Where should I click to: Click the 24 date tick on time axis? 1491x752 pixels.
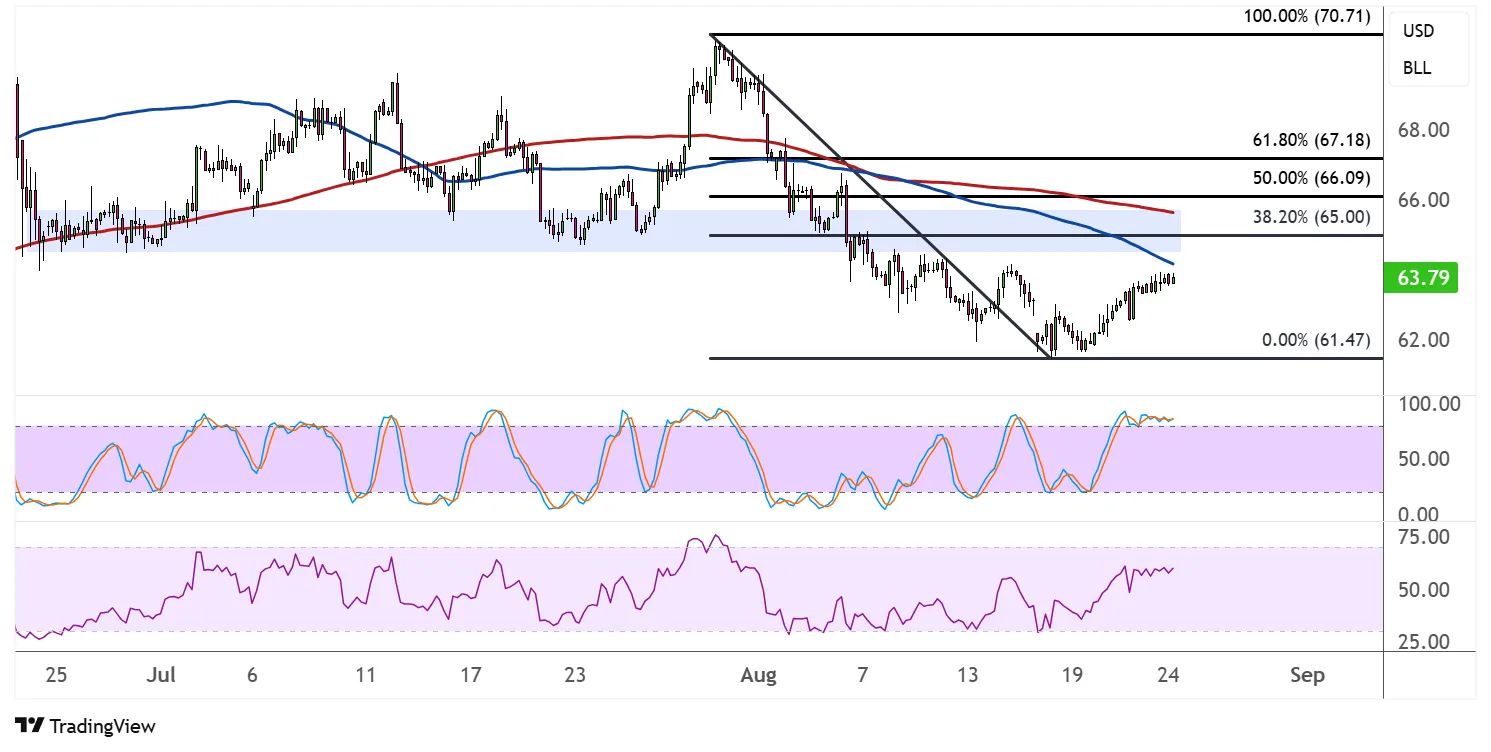click(x=1167, y=675)
